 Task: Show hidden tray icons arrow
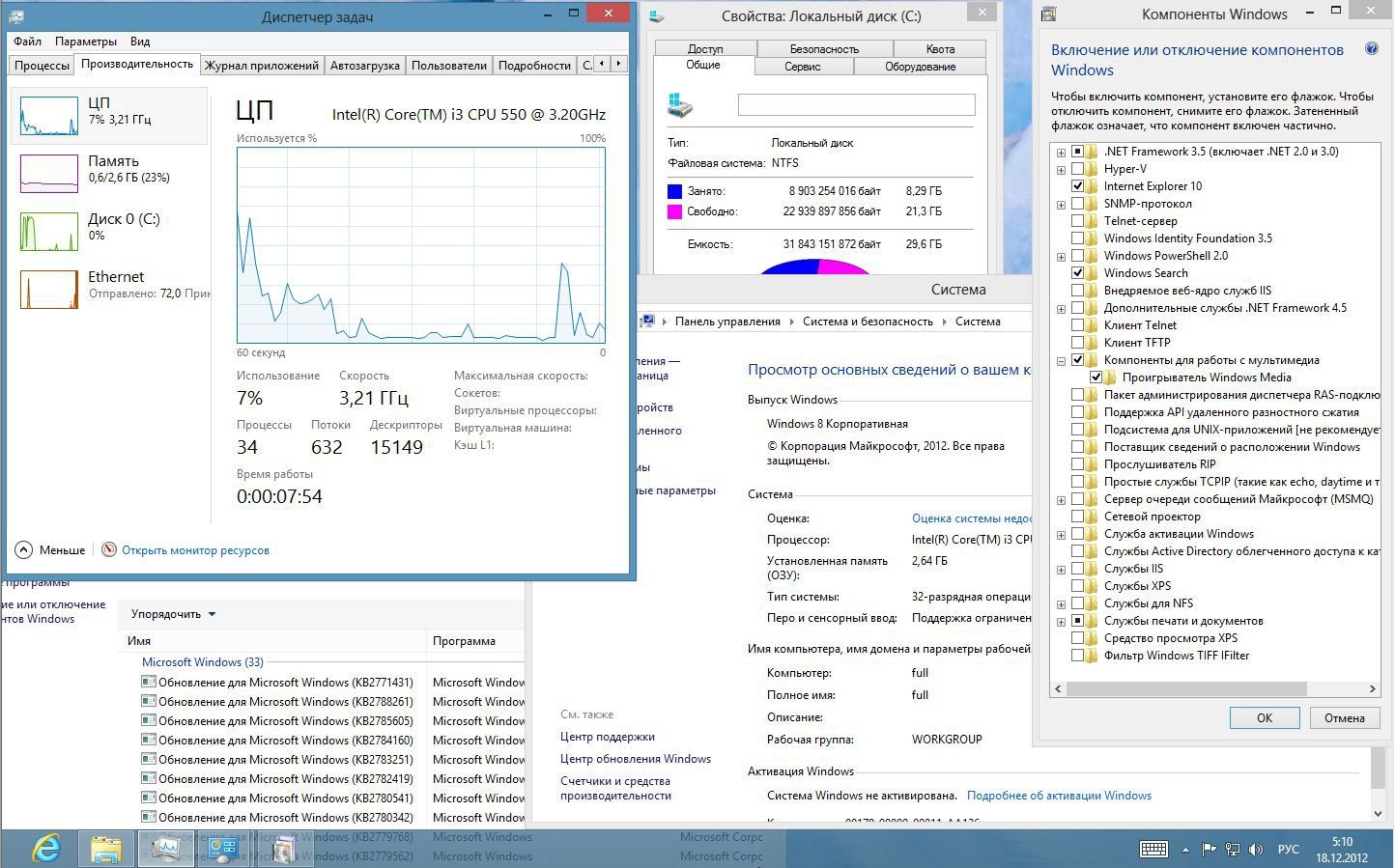[x=1185, y=850]
